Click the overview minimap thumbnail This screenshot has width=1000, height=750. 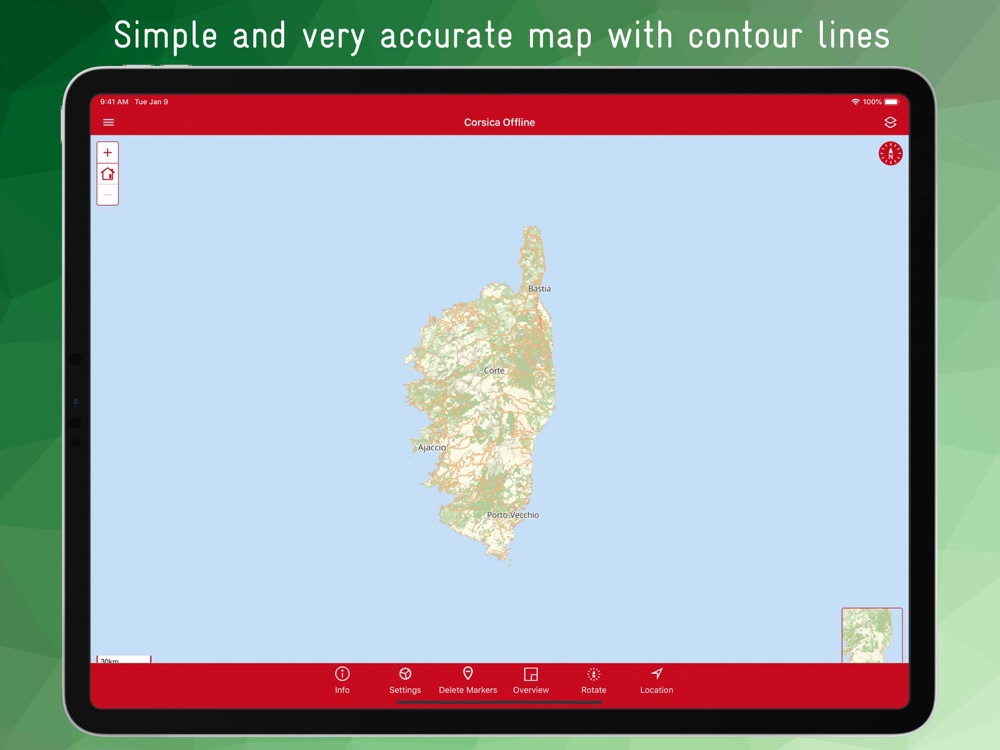[872, 635]
